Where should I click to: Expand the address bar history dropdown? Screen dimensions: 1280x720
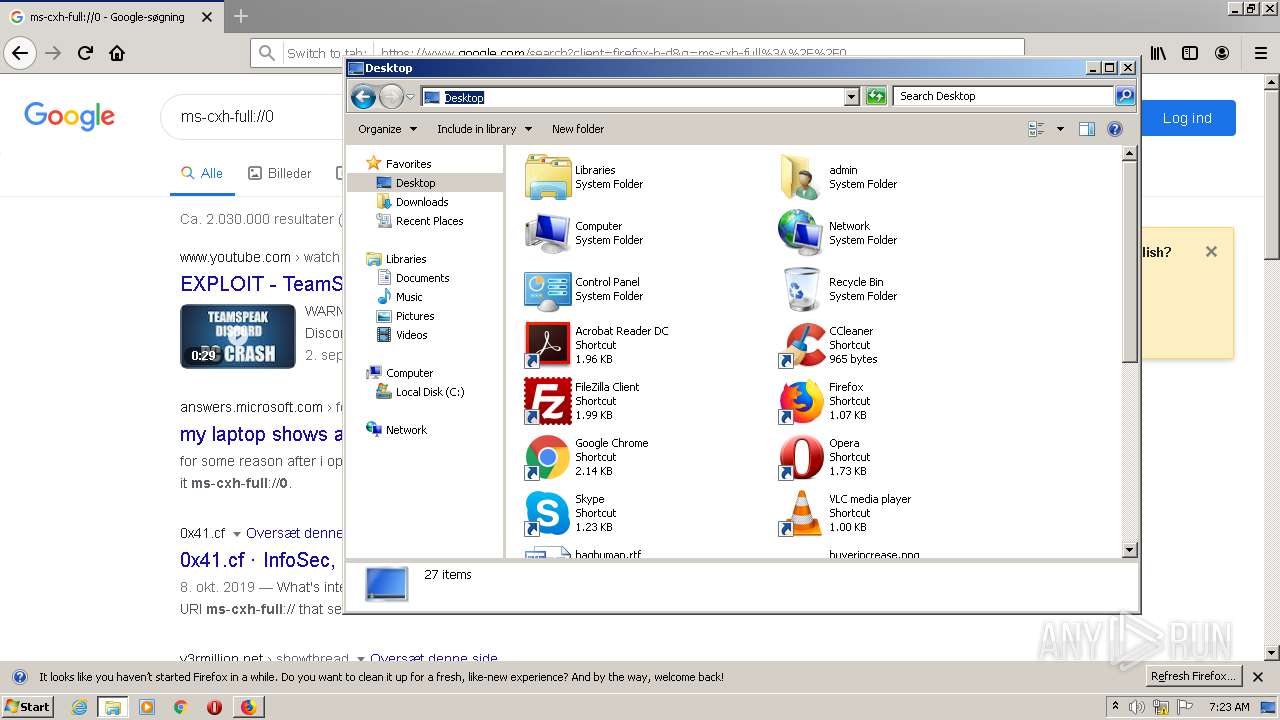852,96
